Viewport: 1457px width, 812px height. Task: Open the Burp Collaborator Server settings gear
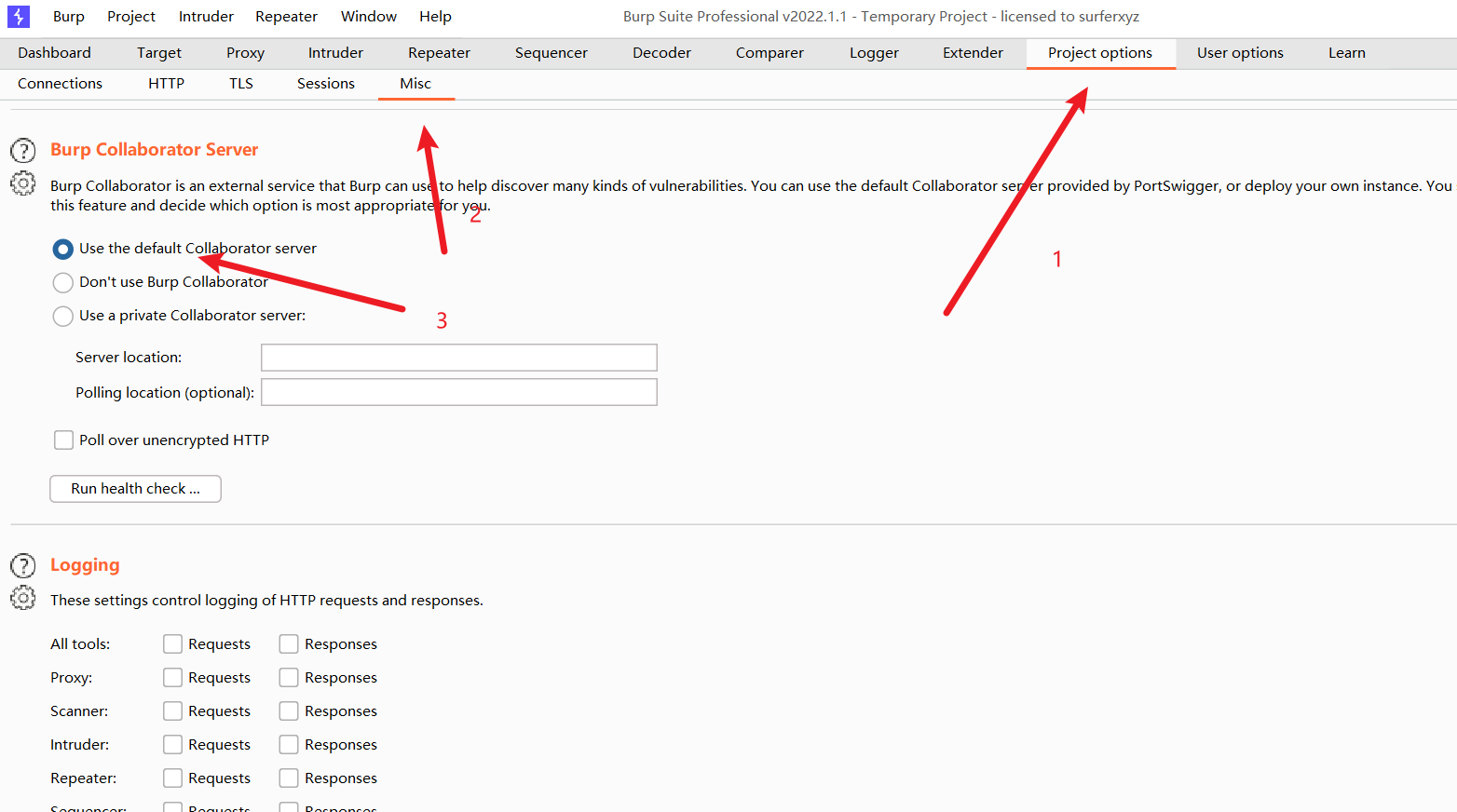(x=23, y=183)
